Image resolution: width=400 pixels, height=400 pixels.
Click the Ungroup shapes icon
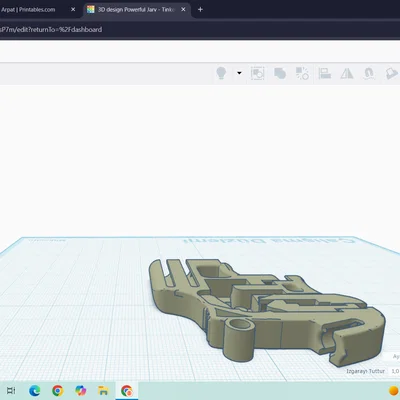pos(302,73)
